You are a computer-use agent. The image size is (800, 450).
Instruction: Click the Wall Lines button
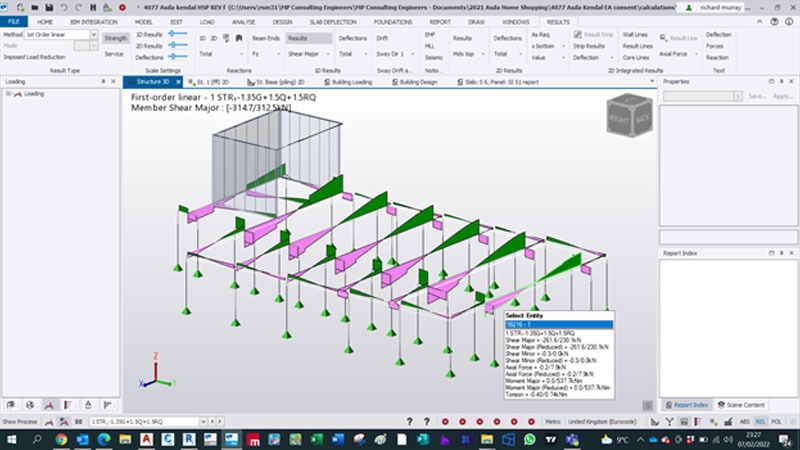[637, 35]
